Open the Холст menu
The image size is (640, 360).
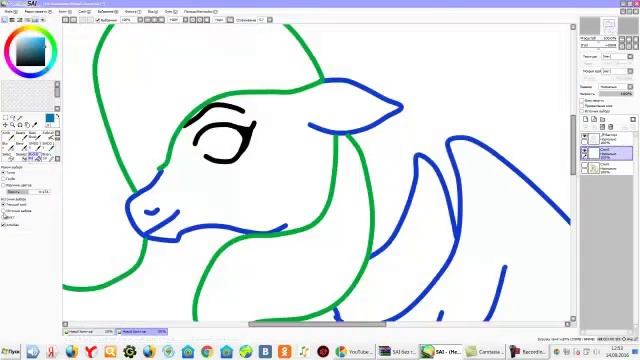pyautogui.click(x=64, y=11)
